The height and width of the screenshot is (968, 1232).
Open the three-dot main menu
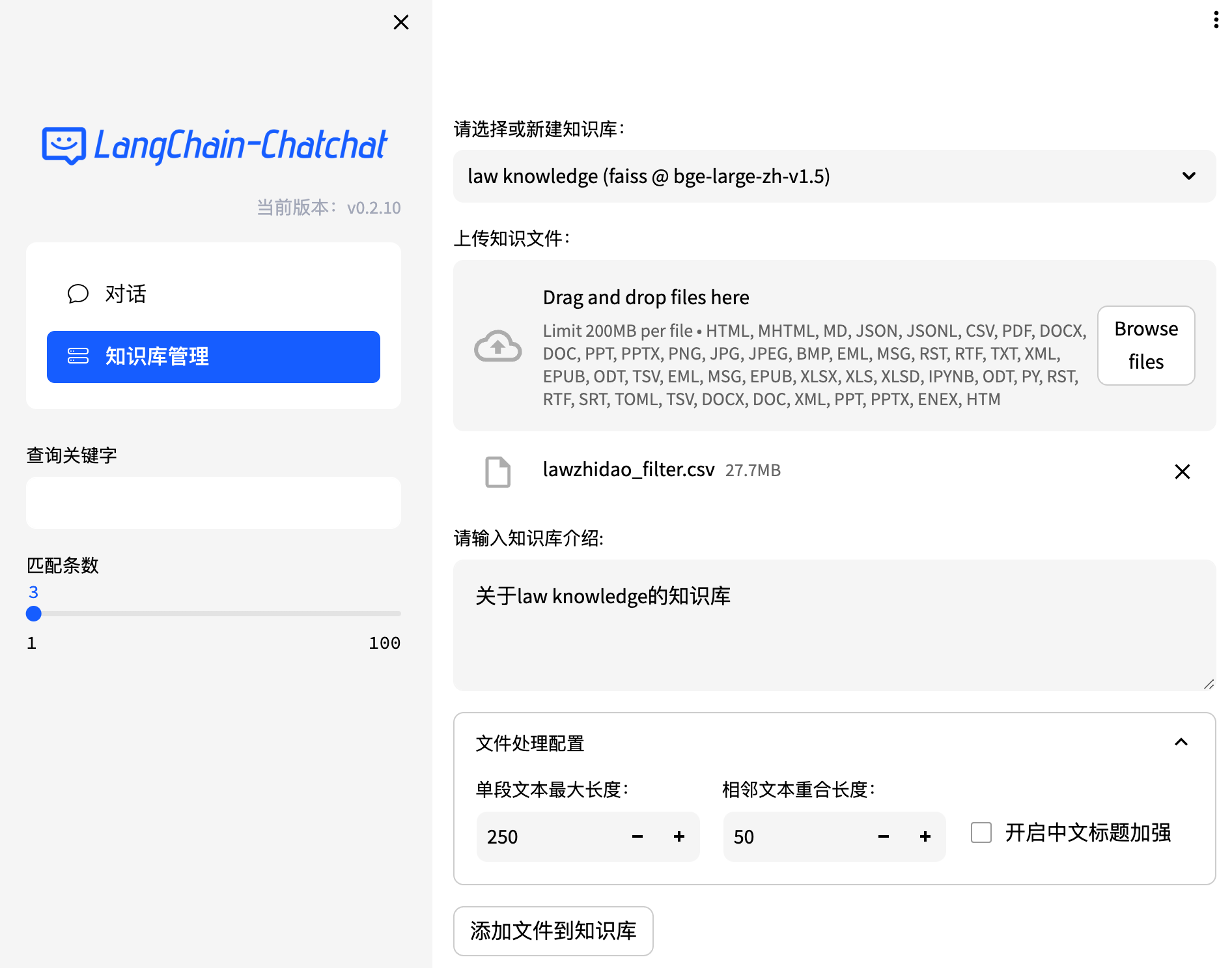tap(1216, 20)
